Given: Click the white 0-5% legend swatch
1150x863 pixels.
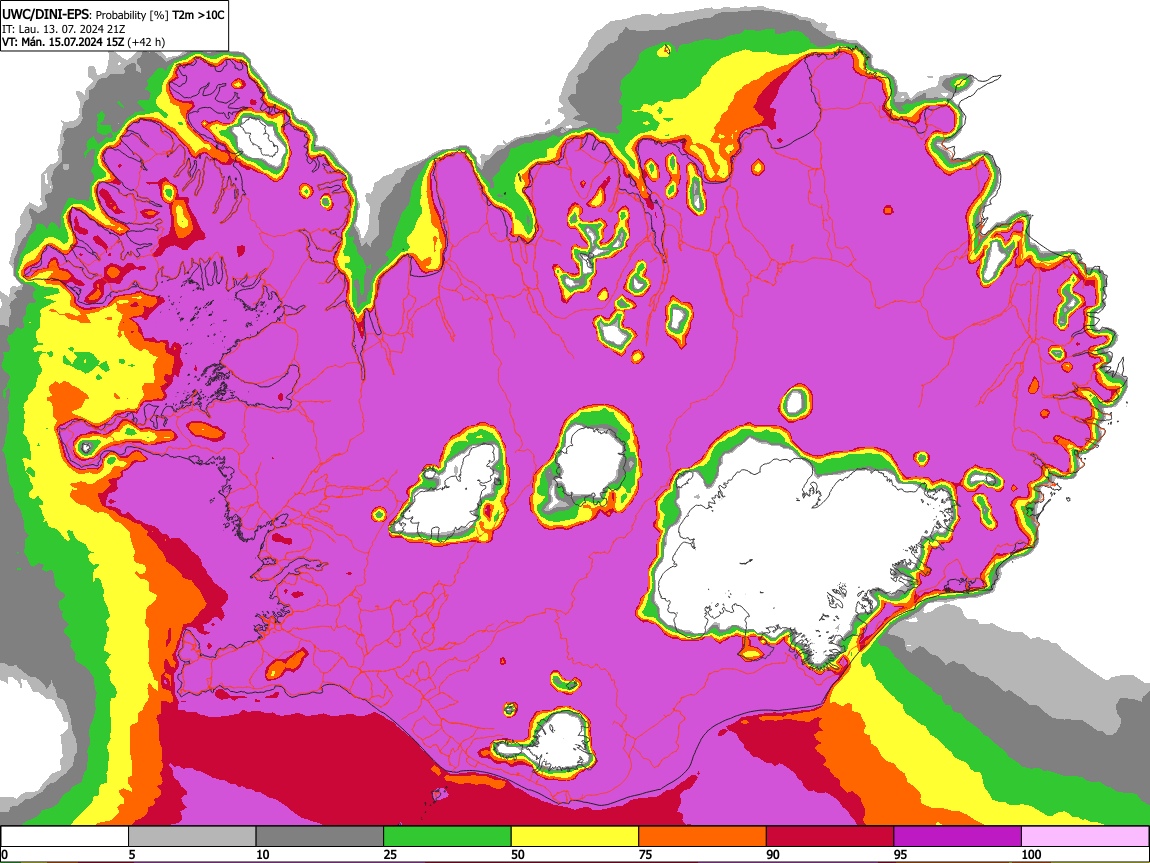Looking at the screenshot, I should [65, 837].
